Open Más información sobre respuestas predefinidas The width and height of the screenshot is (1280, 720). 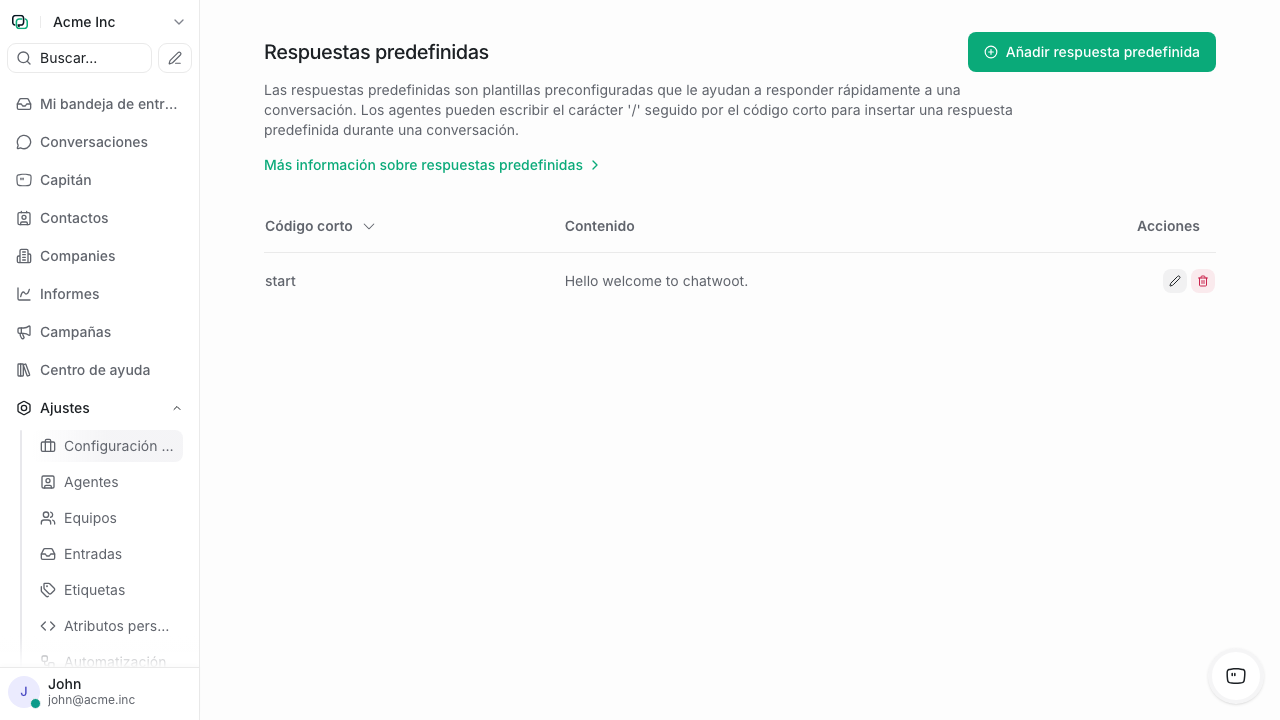coord(423,165)
